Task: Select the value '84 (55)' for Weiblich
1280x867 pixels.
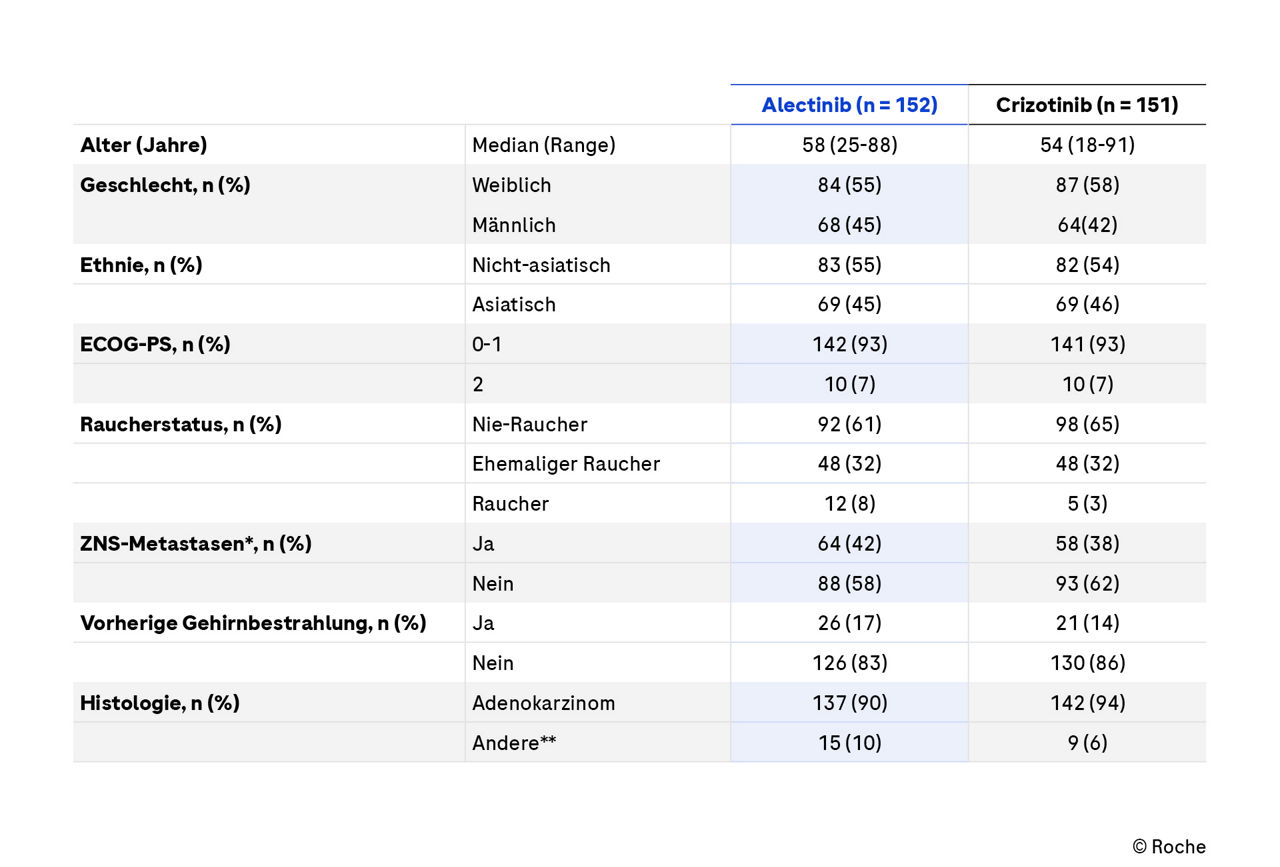Action: 850,185
